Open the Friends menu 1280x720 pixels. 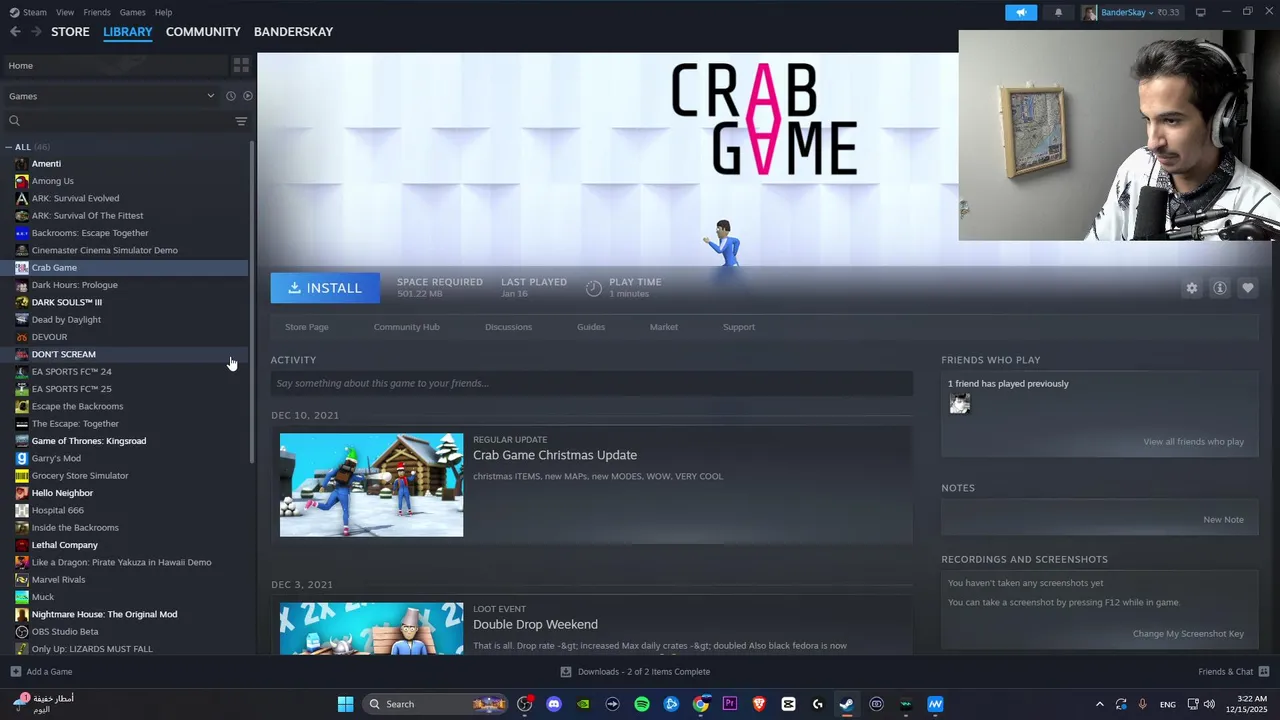(x=97, y=12)
